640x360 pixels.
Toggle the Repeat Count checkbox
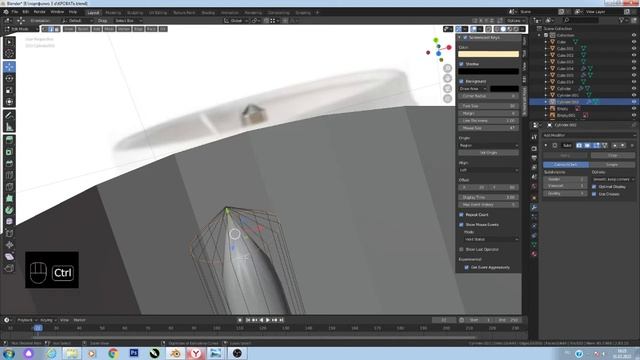461,215
